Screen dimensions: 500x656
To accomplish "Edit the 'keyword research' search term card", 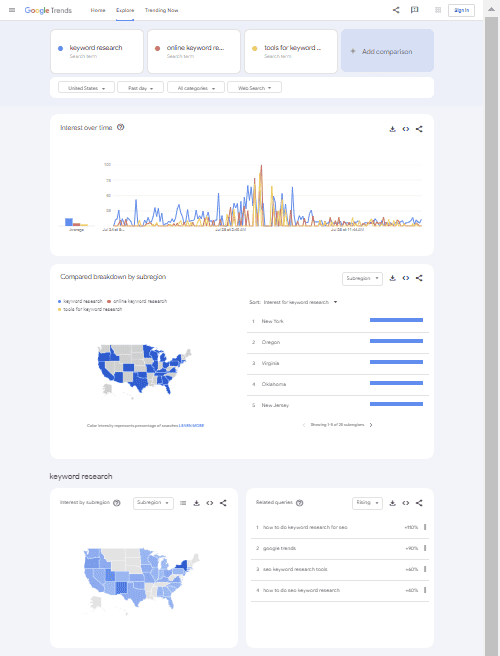I will click(97, 51).
